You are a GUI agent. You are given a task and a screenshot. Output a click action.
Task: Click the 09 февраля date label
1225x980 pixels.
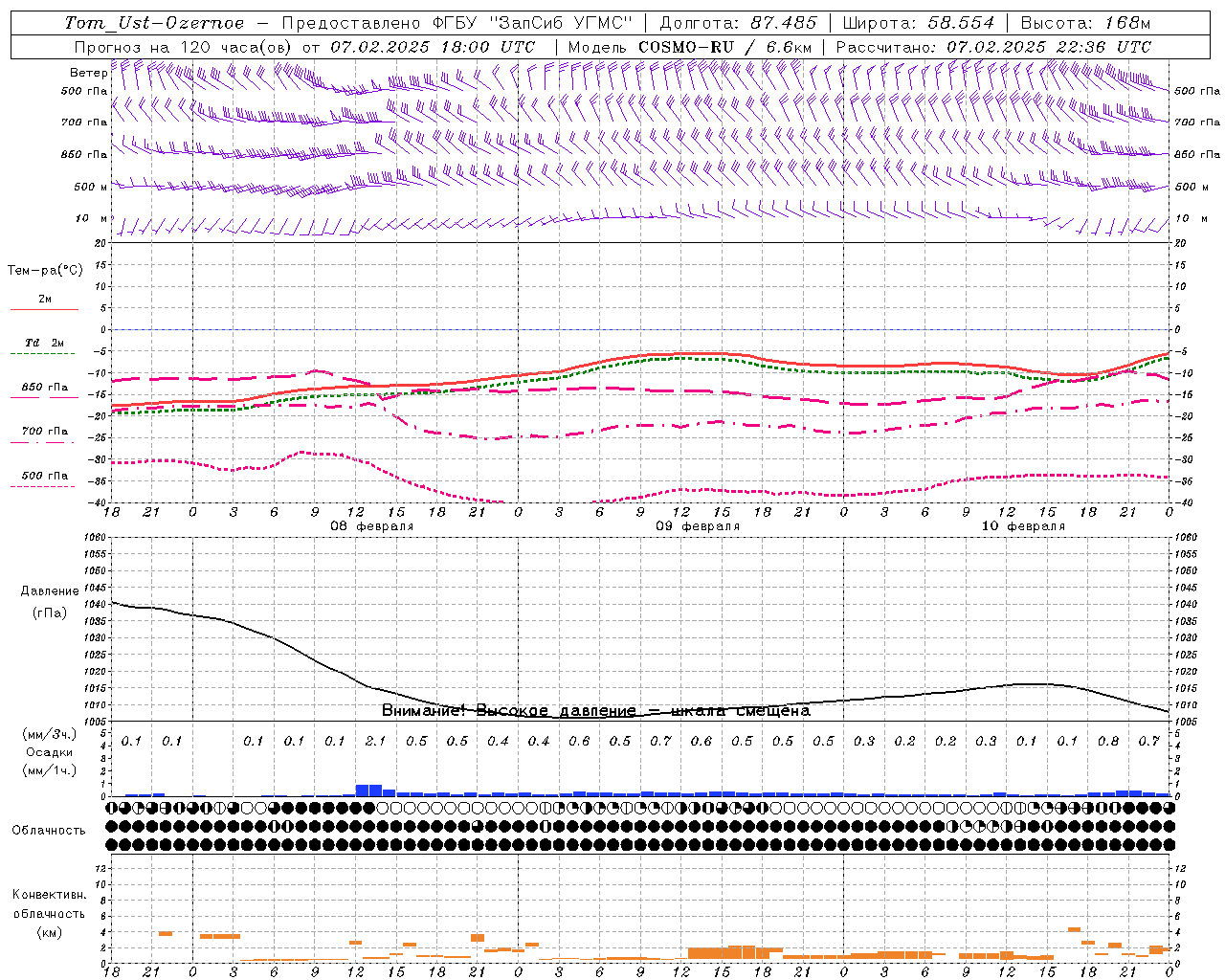point(698,526)
